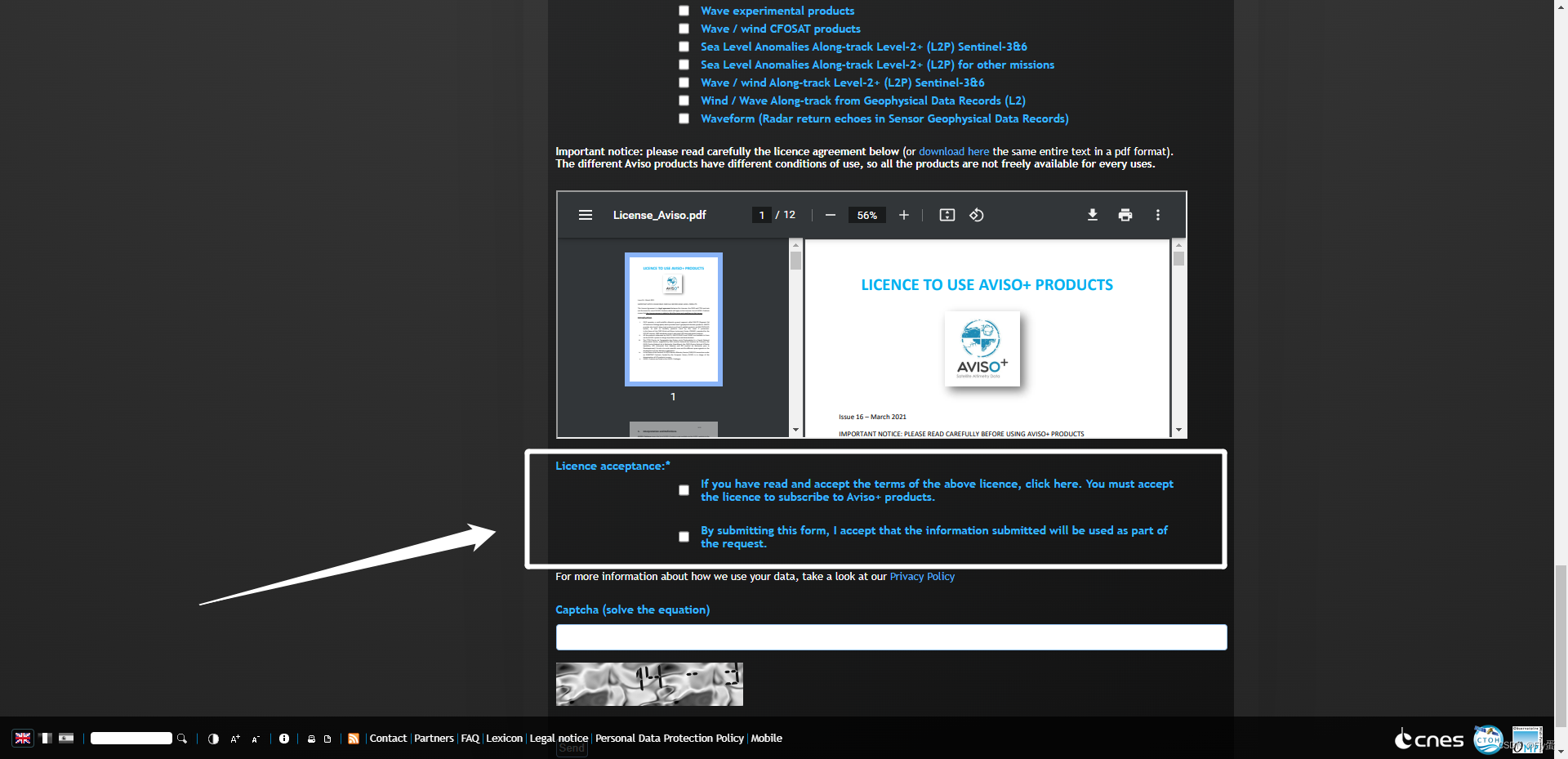
Task: Open the Observatoire Midi-Pyrénées logo
Action: pos(1526,739)
